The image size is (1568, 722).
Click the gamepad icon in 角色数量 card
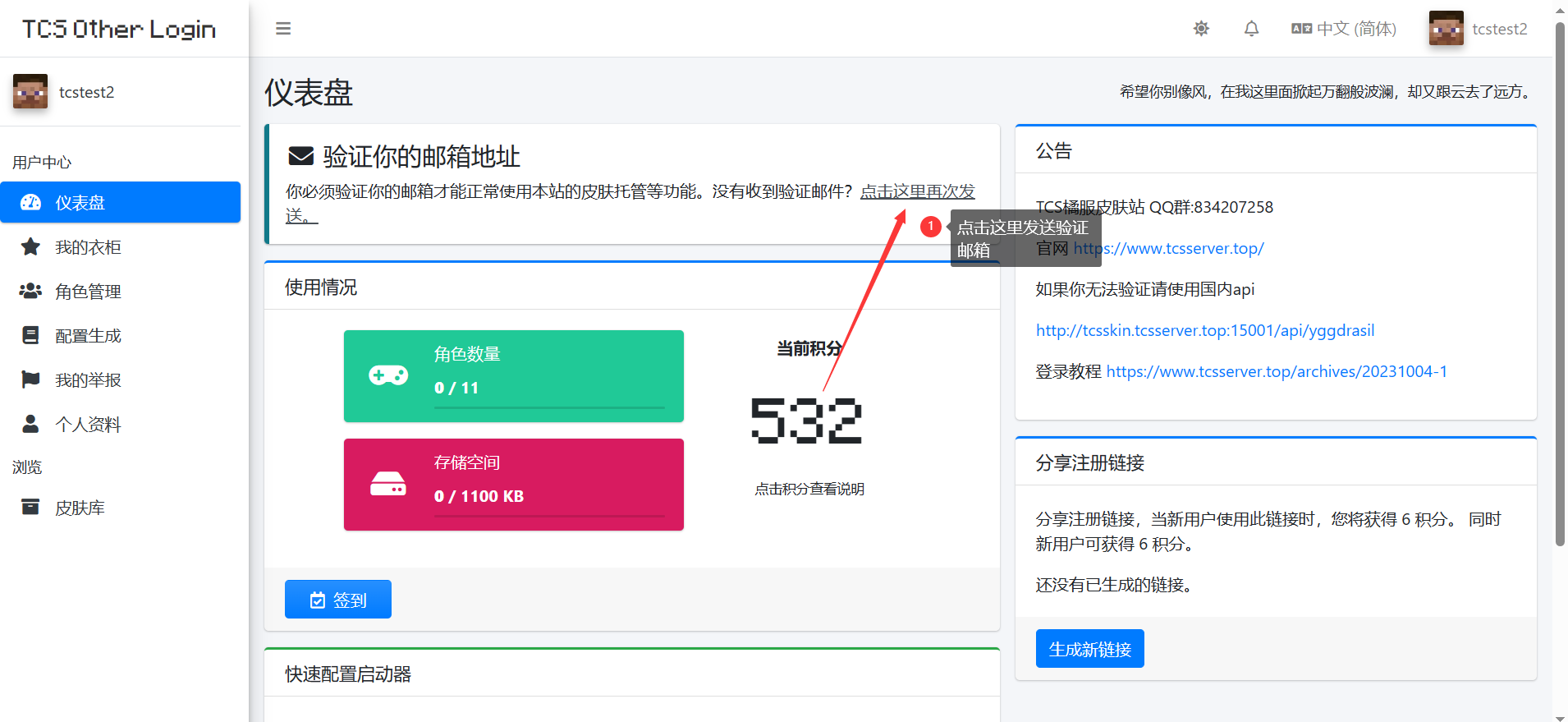[x=388, y=375]
